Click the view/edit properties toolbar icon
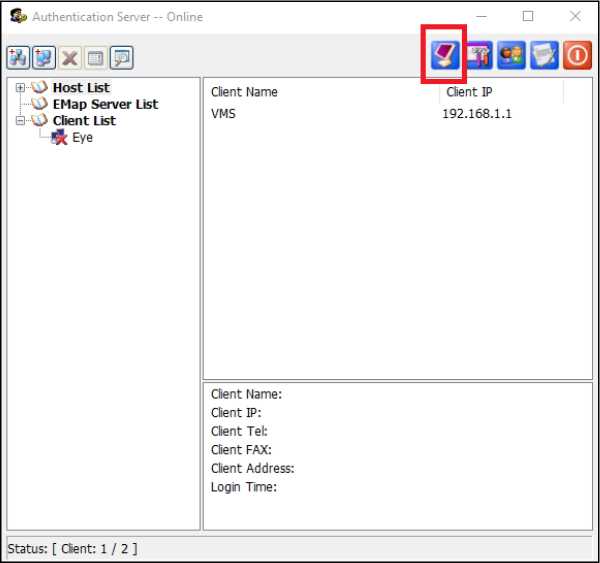Viewport: 600px width, 563px height. coord(95,58)
